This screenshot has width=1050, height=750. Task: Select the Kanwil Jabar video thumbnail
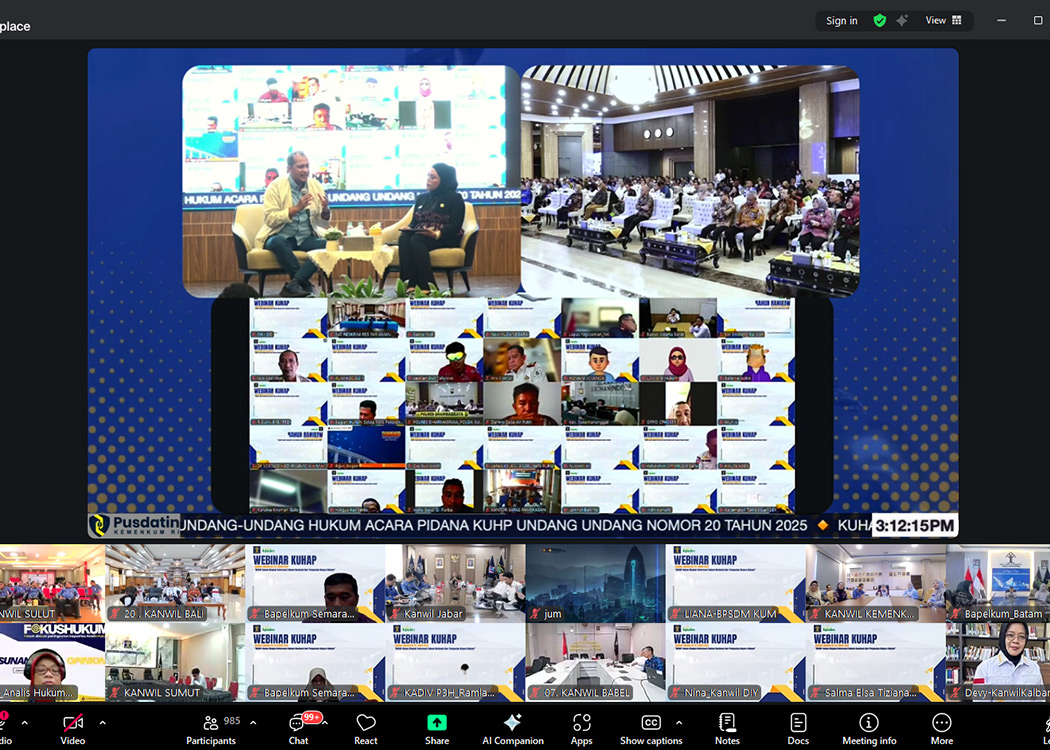(455, 583)
